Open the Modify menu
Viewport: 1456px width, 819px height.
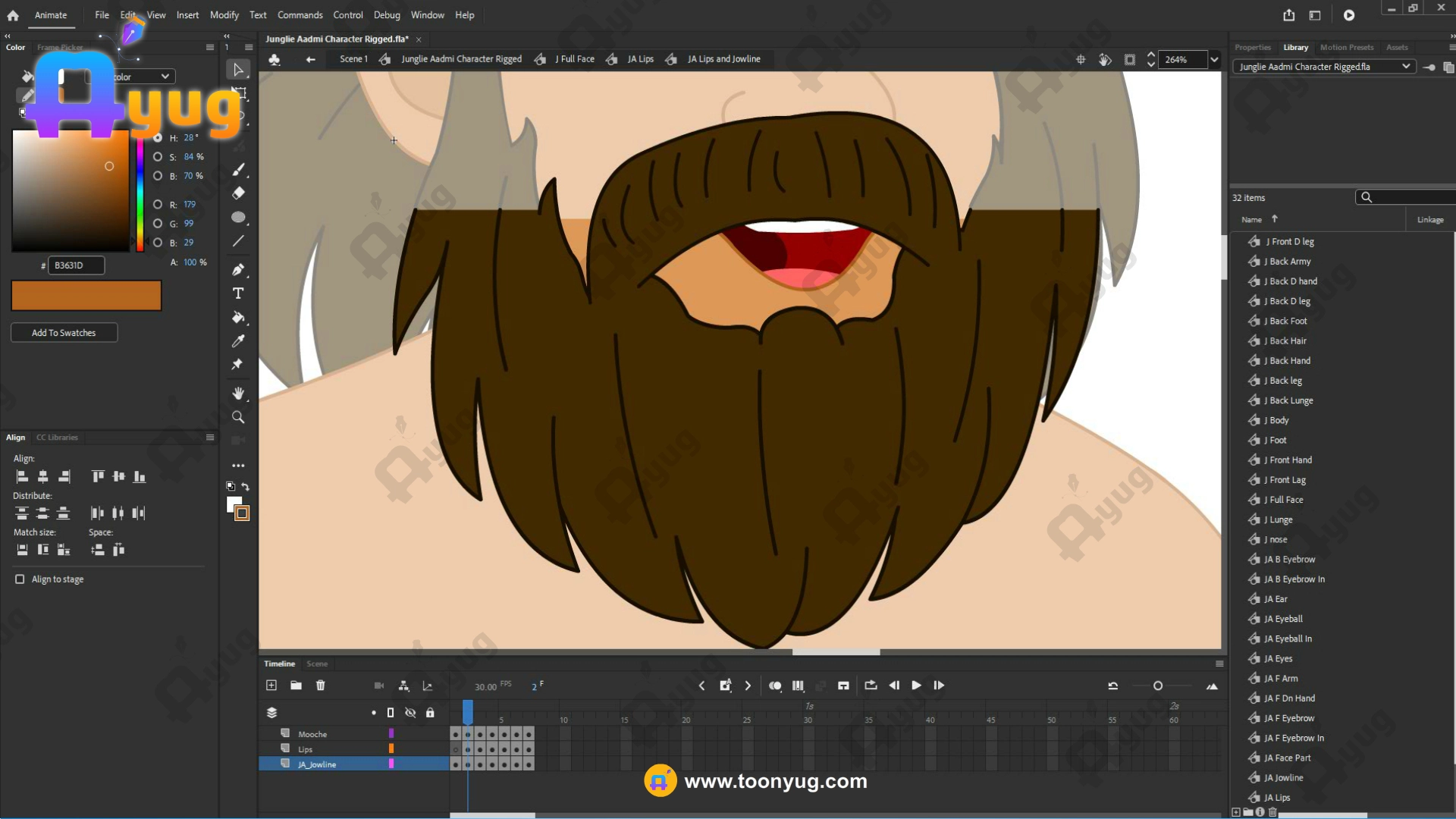click(224, 15)
